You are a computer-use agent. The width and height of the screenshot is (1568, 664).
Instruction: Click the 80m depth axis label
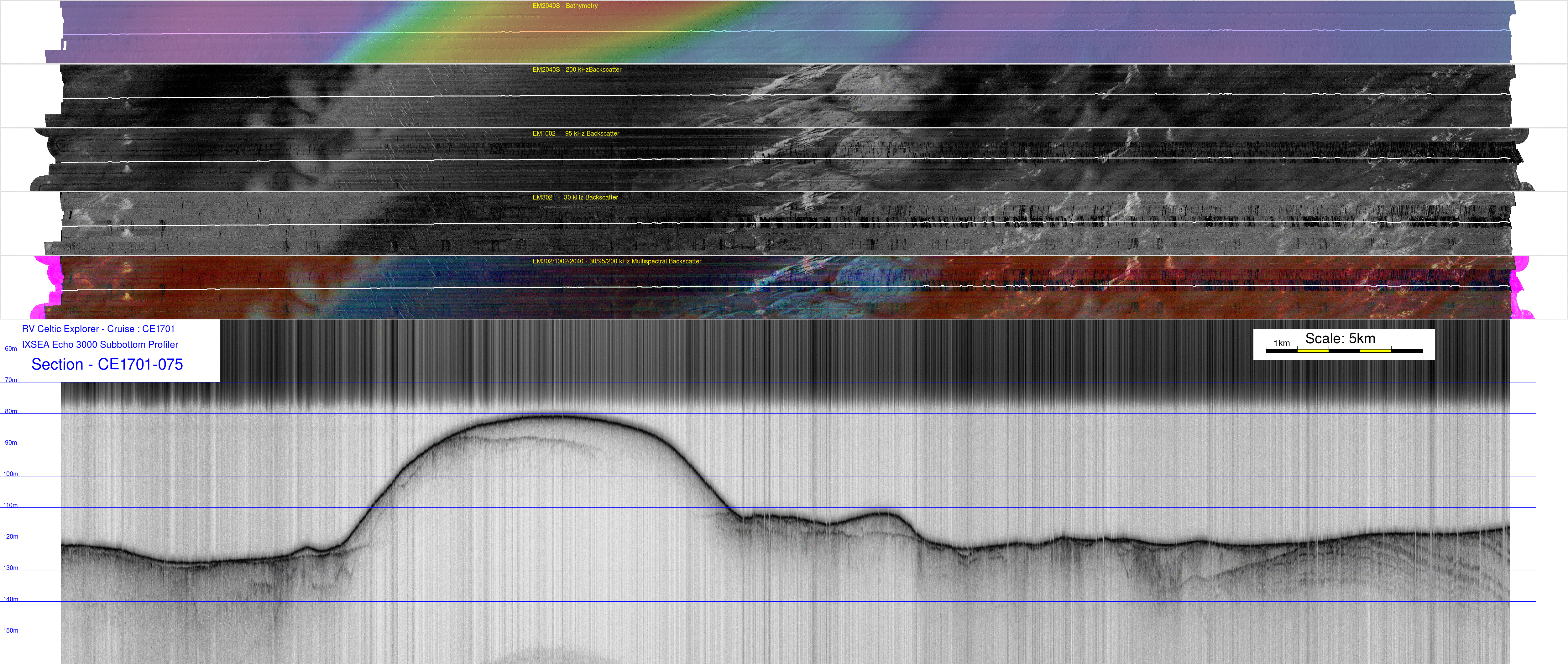coord(11,412)
